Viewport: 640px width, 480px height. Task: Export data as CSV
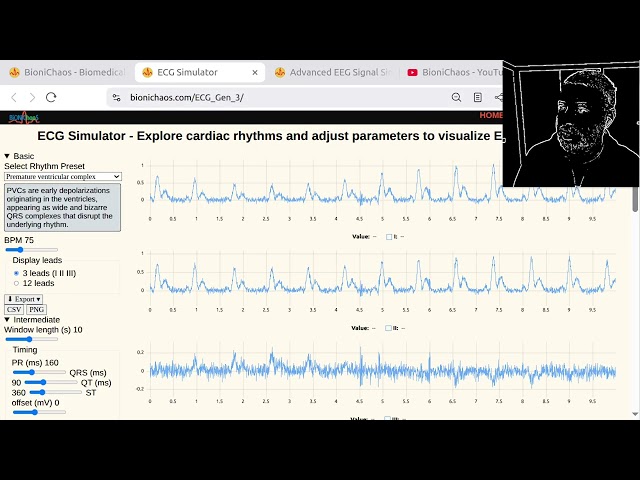click(14, 309)
